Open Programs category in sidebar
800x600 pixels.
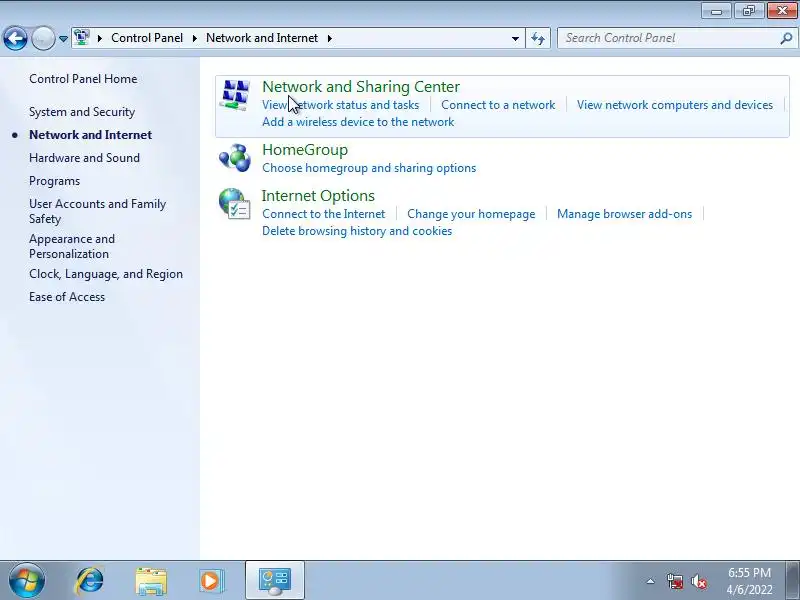[54, 181]
